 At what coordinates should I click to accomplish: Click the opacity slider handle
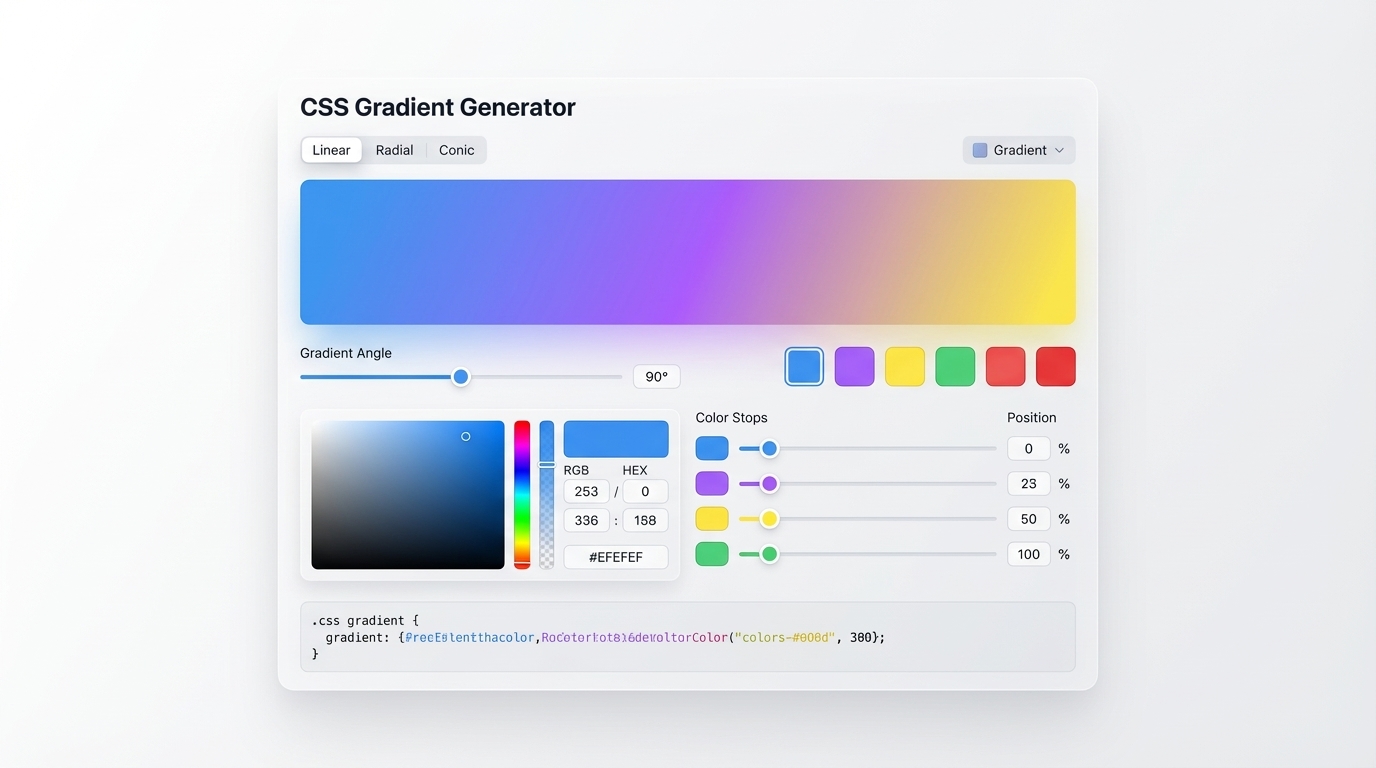point(546,467)
